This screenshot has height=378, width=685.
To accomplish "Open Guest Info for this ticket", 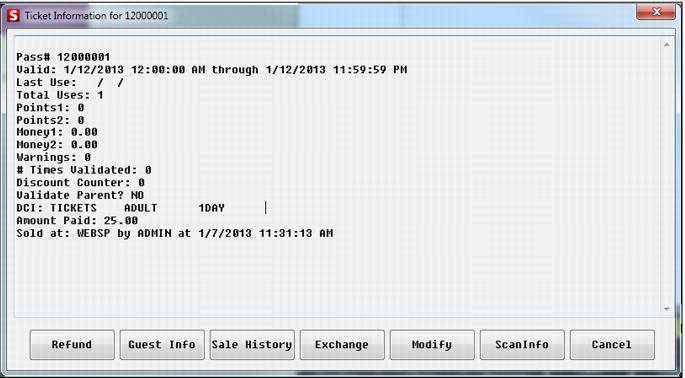I will tap(162, 344).
